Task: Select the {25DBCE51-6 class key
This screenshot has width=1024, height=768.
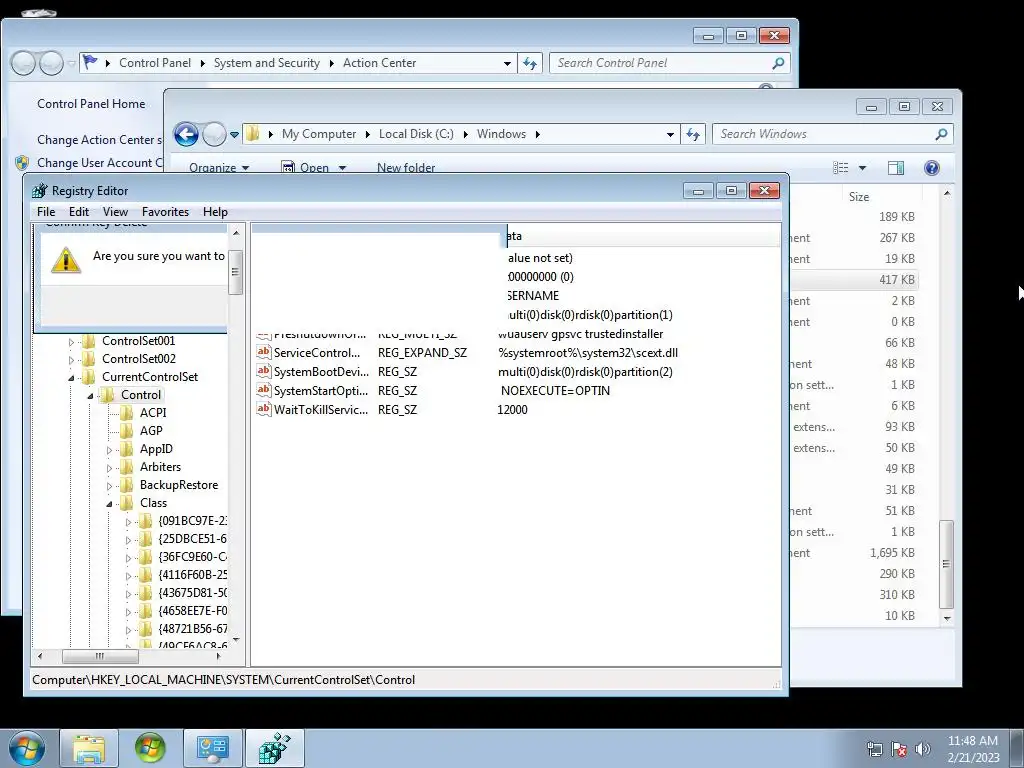Action: point(192,539)
